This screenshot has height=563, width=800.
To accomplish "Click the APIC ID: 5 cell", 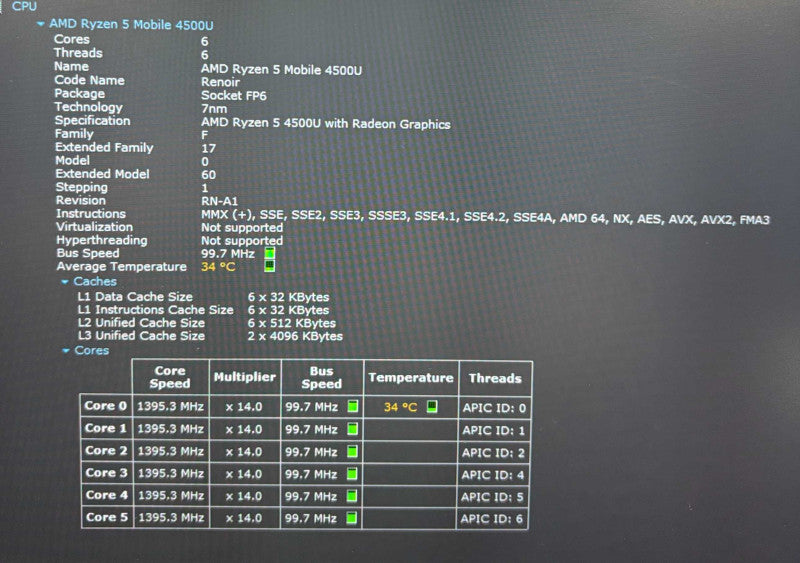I will (x=492, y=497).
